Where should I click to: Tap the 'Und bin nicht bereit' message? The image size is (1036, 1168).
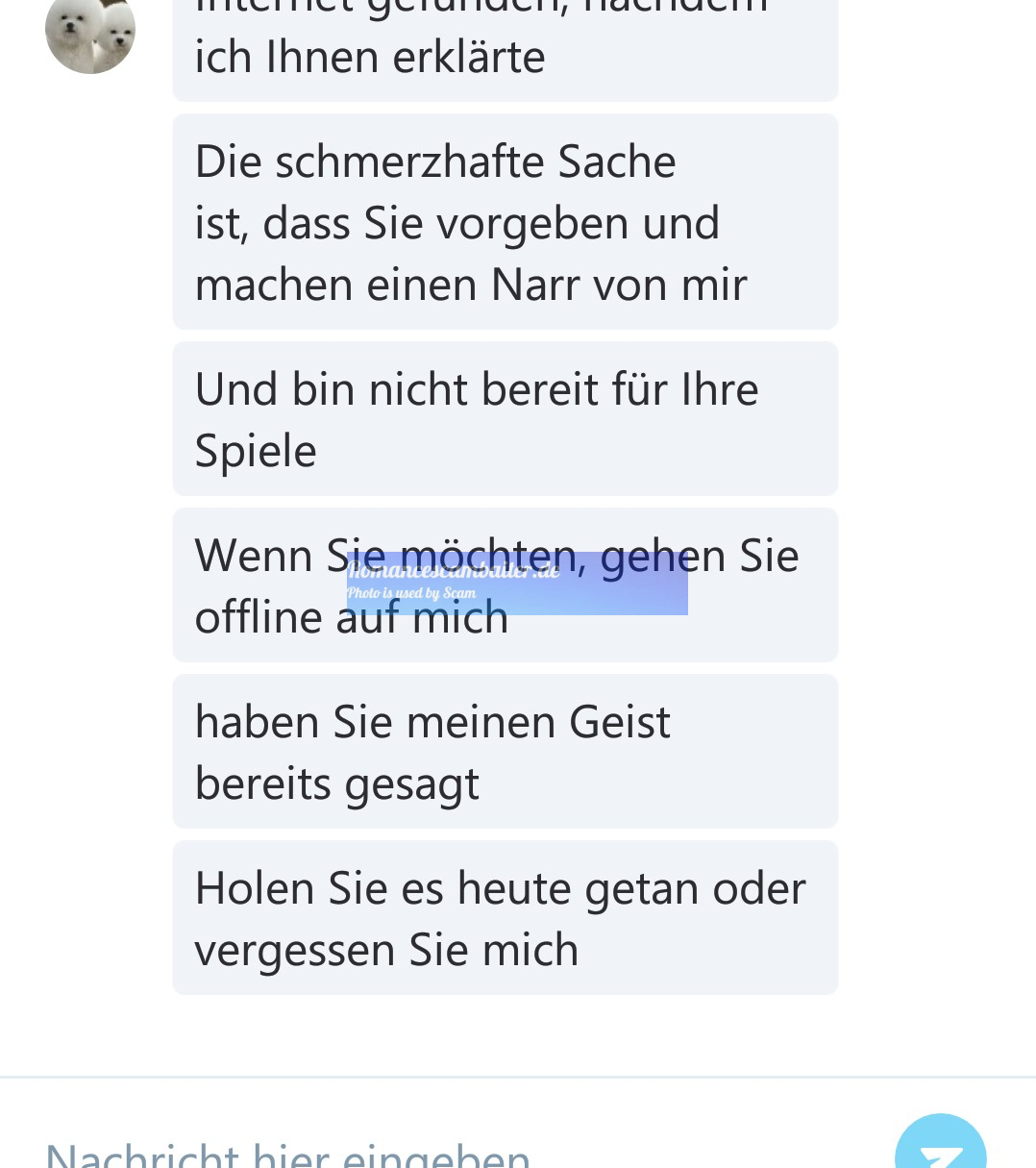[506, 419]
